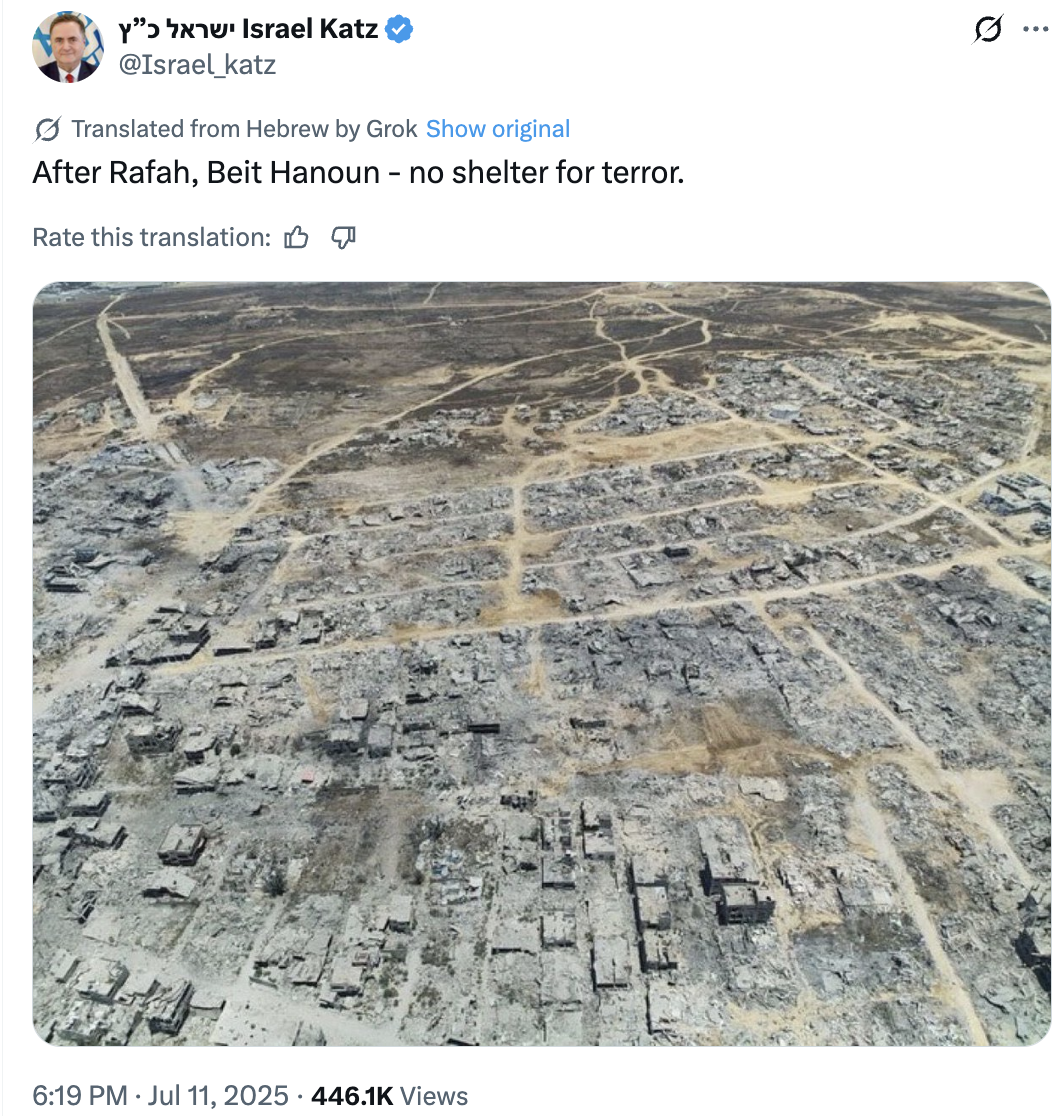The width and height of the screenshot is (1064, 1116).
Task: Click the @Israel_katz handle
Action: tap(197, 65)
